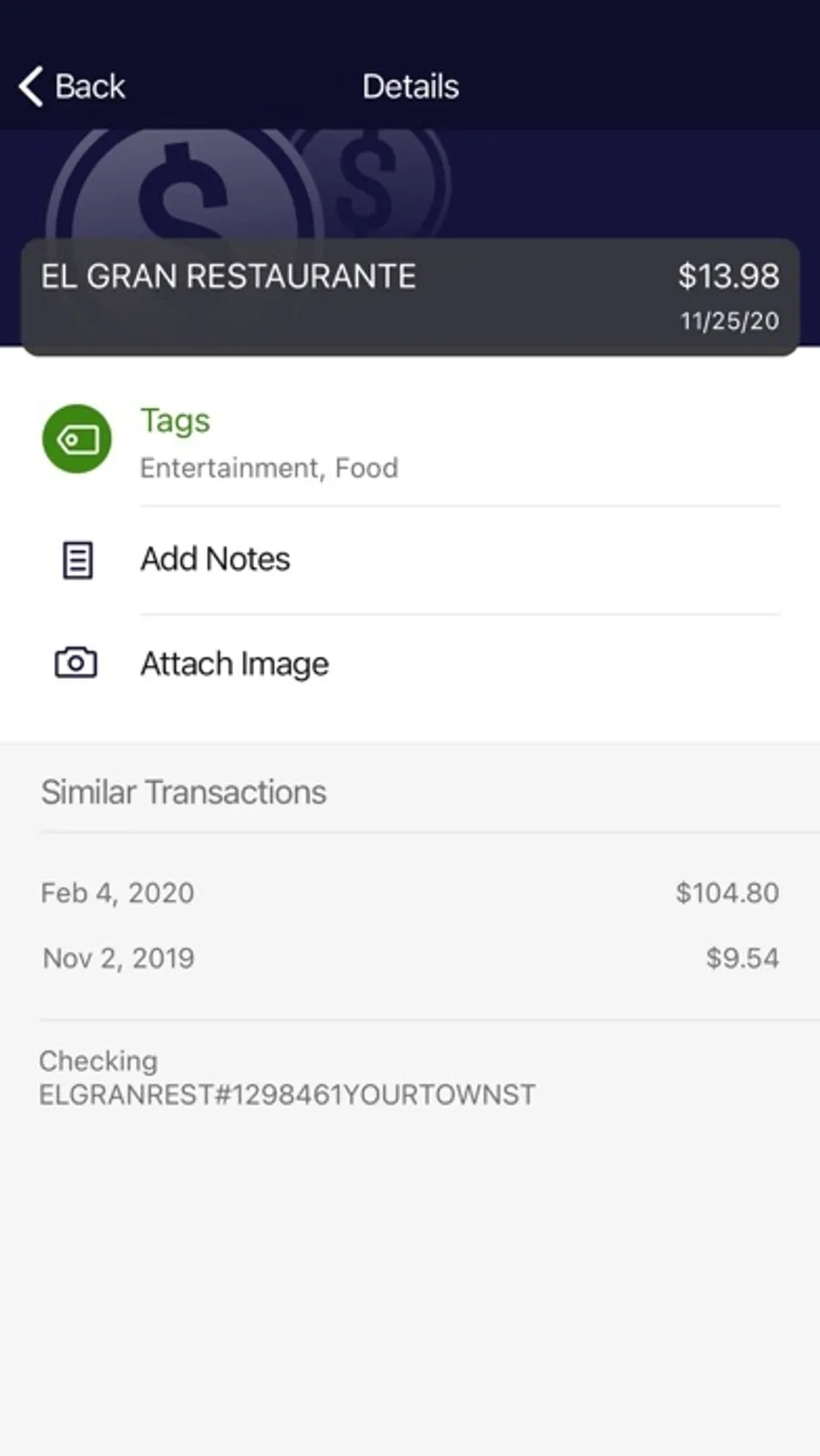Screen dimensions: 820x1456
Task: Tap the 11/25/20 transaction date
Action: [x=729, y=321]
